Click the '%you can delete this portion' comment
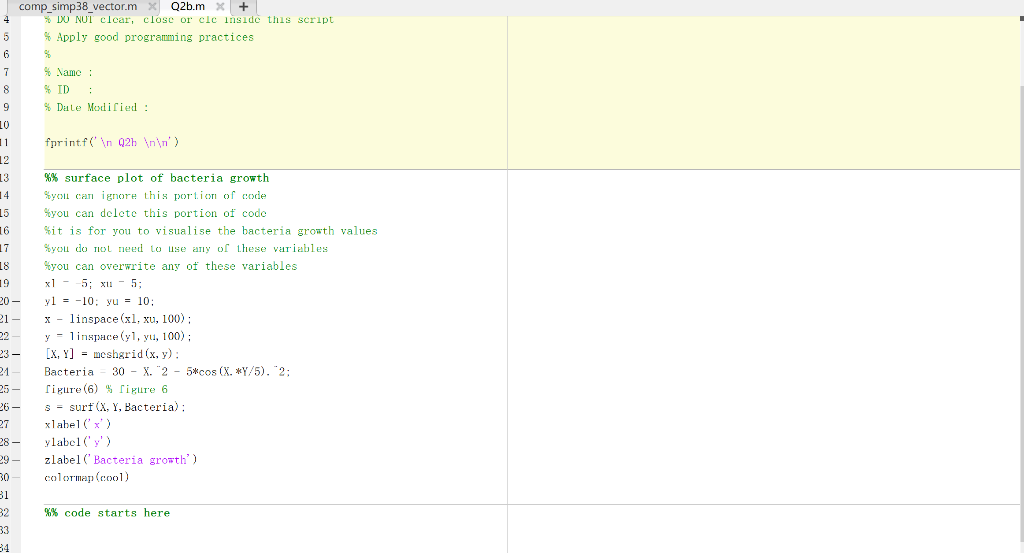Viewport: 1024px width, 553px height. [x=155, y=213]
